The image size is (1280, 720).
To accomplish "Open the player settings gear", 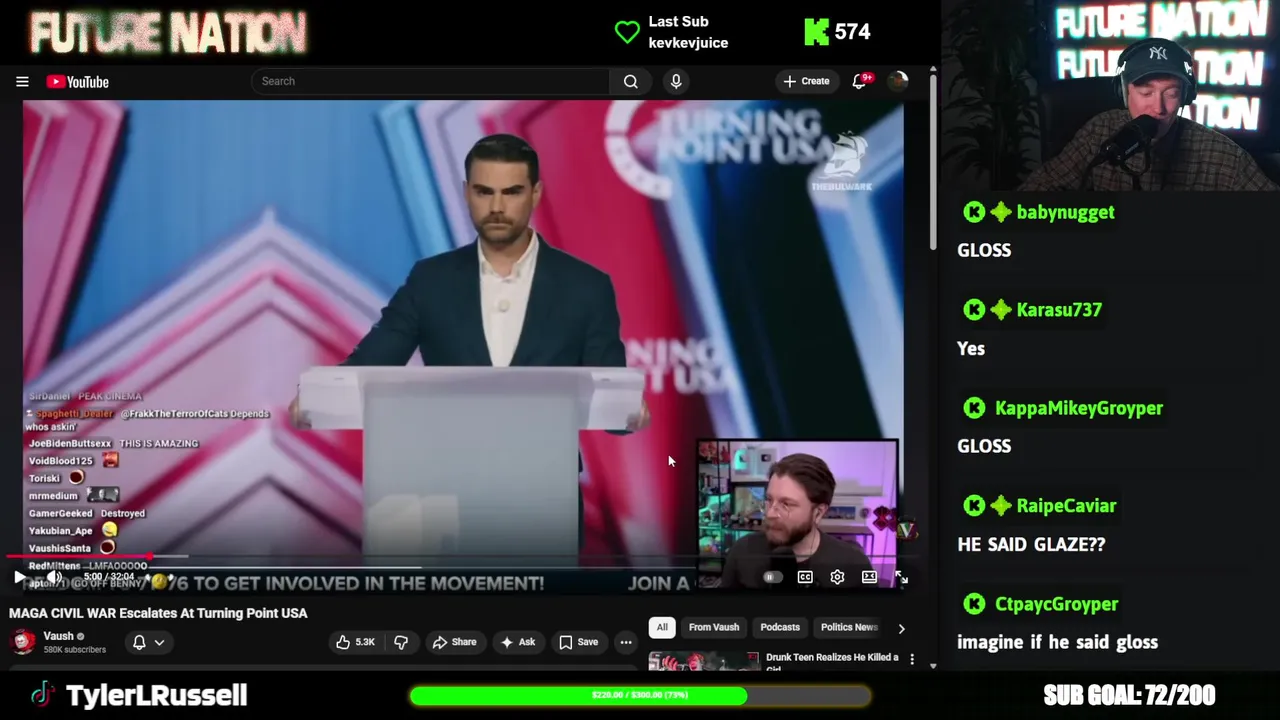I will point(837,577).
